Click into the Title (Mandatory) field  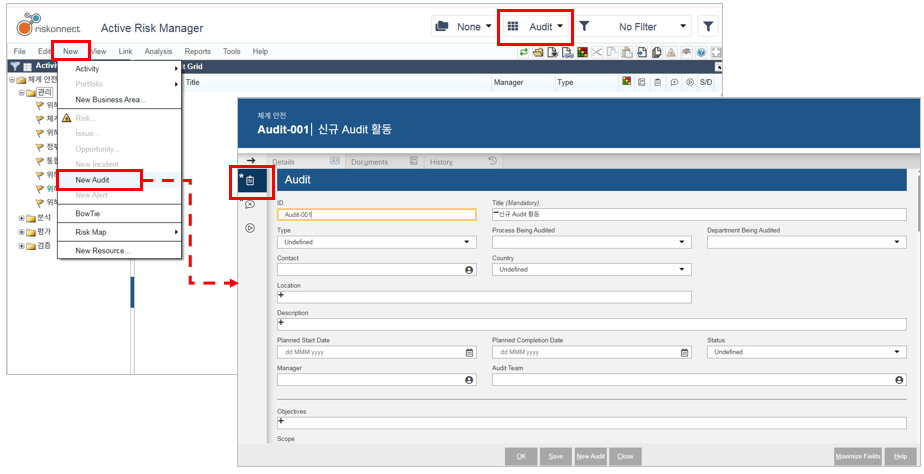click(699, 215)
